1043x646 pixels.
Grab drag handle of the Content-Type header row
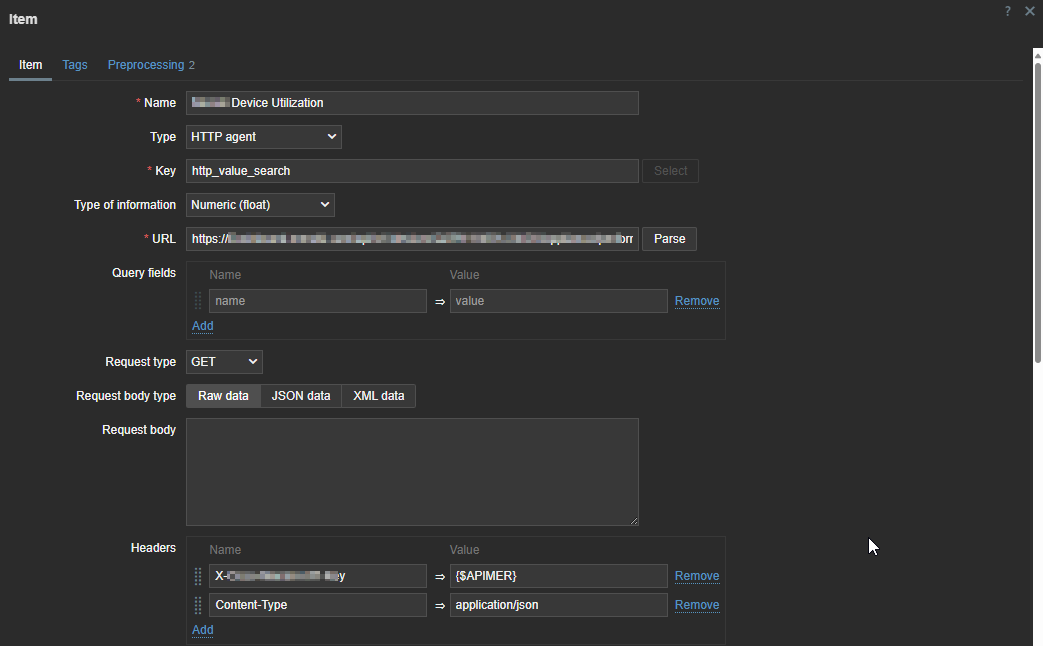point(198,605)
